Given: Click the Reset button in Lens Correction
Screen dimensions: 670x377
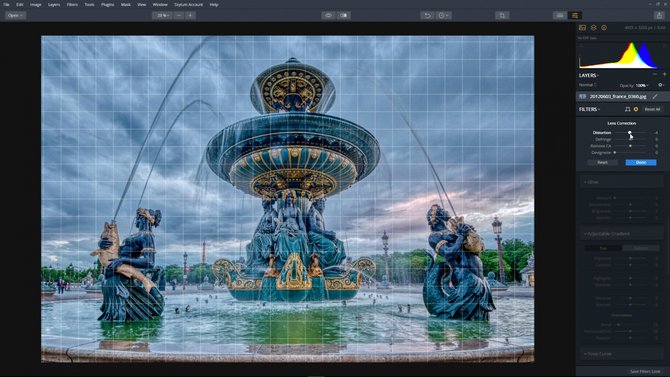Looking at the screenshot, I should coord(602,162).
